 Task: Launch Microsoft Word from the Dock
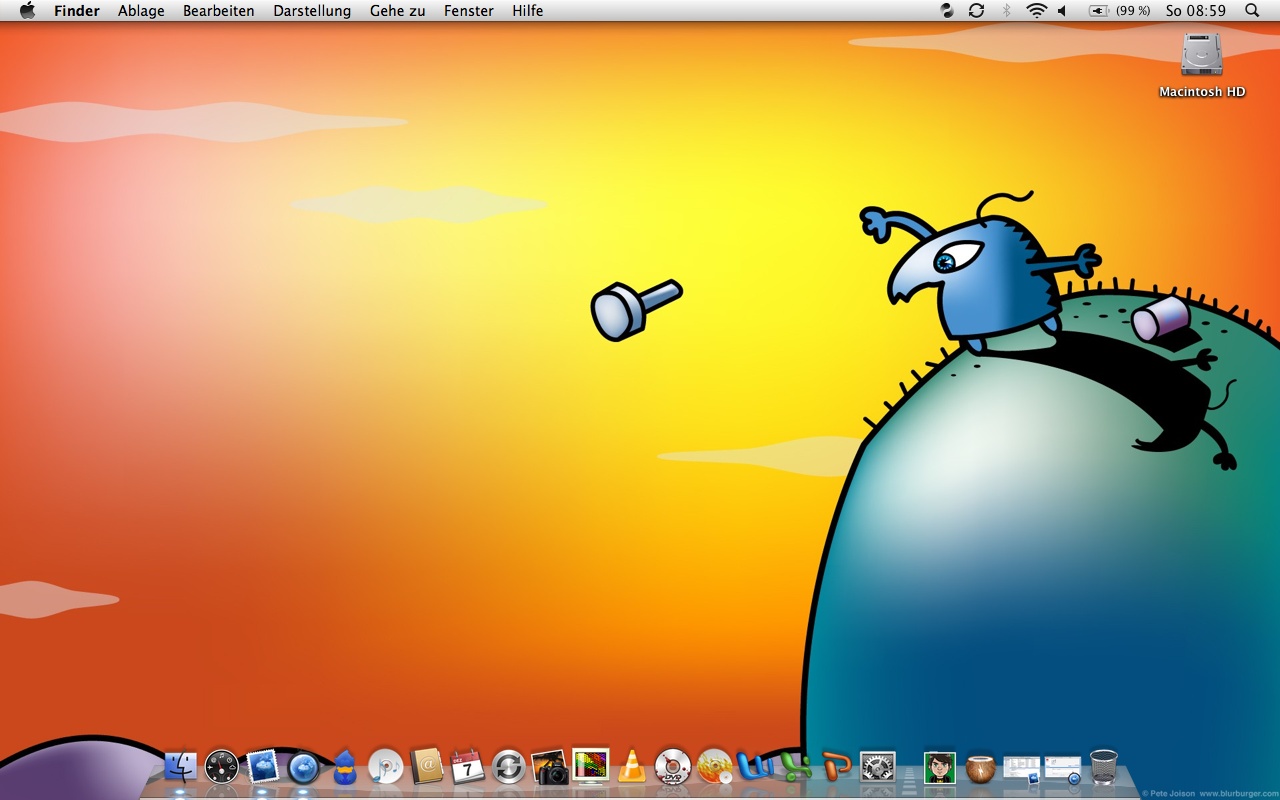[755, 767]
